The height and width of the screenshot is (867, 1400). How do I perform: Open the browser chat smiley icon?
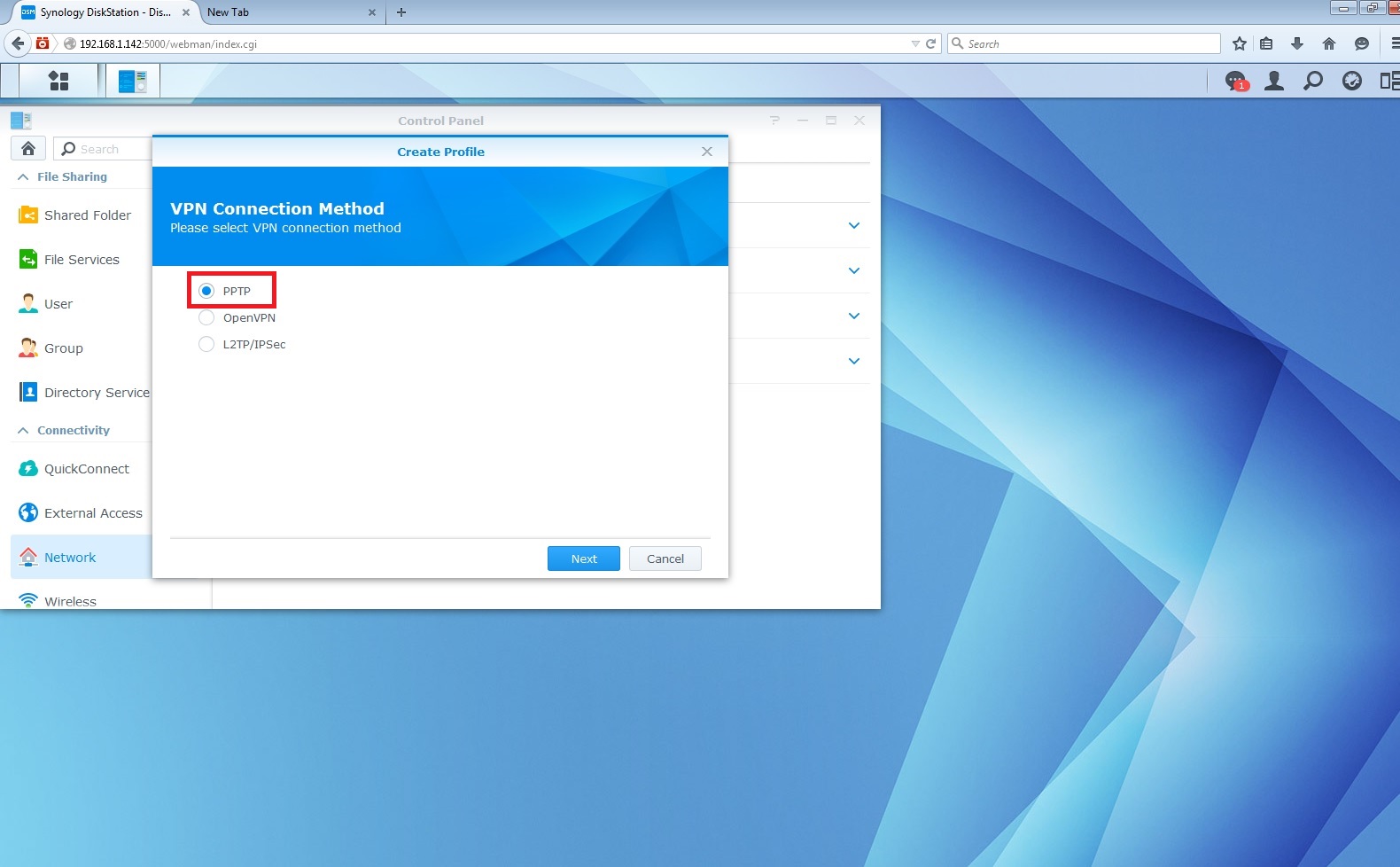(x=1362, y=43)
